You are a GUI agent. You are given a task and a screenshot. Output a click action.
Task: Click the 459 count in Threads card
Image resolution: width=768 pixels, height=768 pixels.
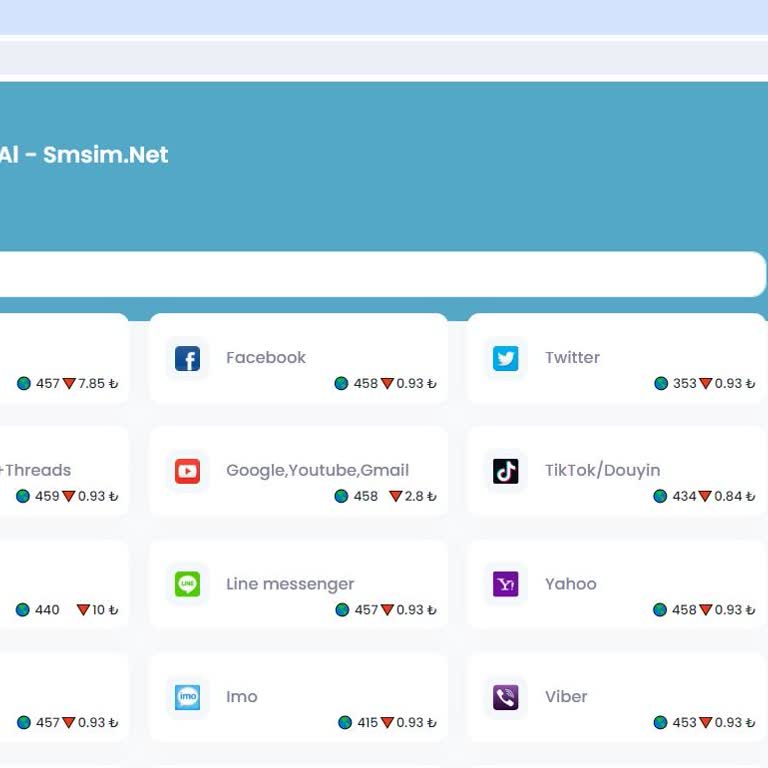tap(47, 496)
